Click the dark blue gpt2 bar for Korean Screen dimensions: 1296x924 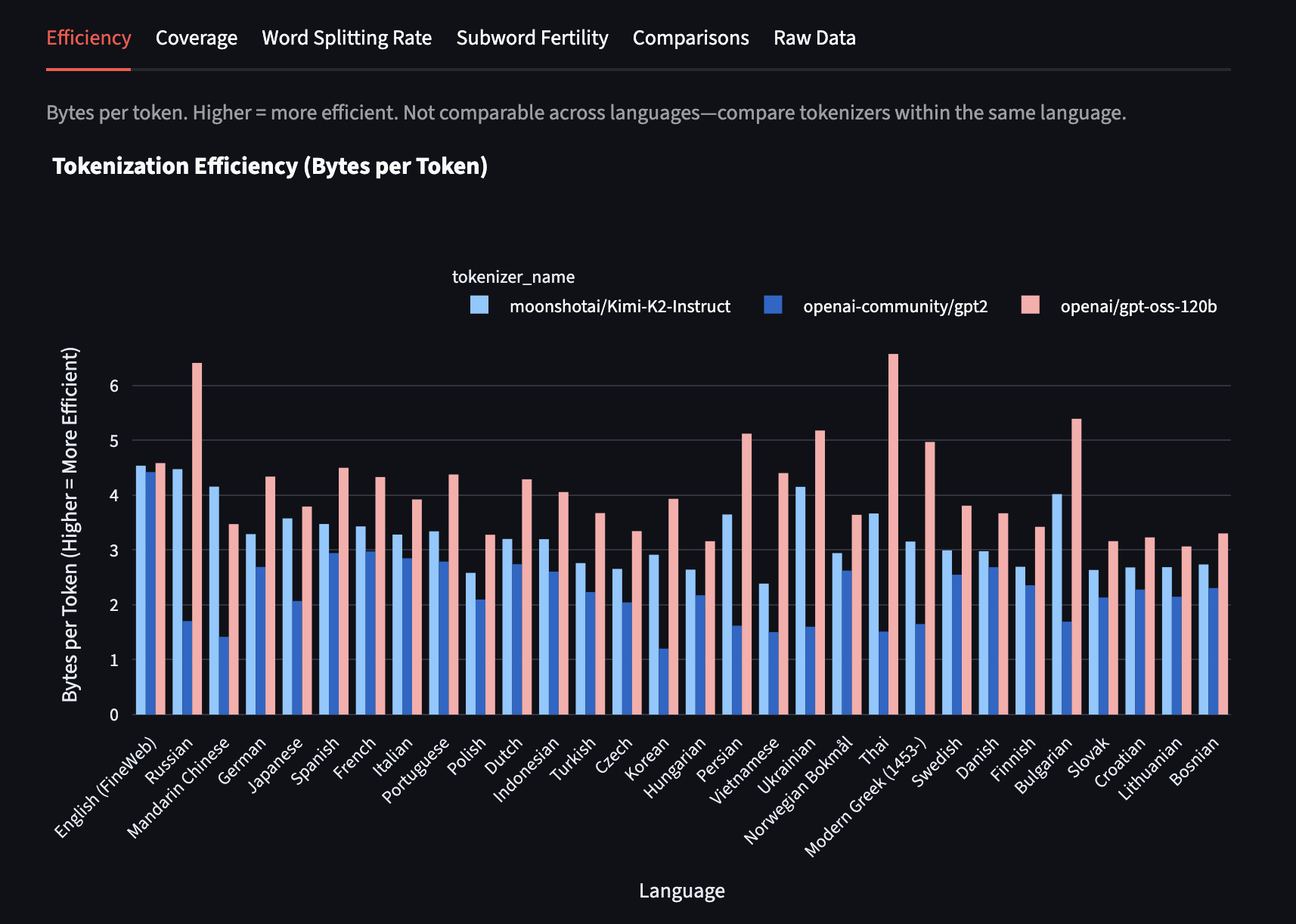click(x=663, y=681)
